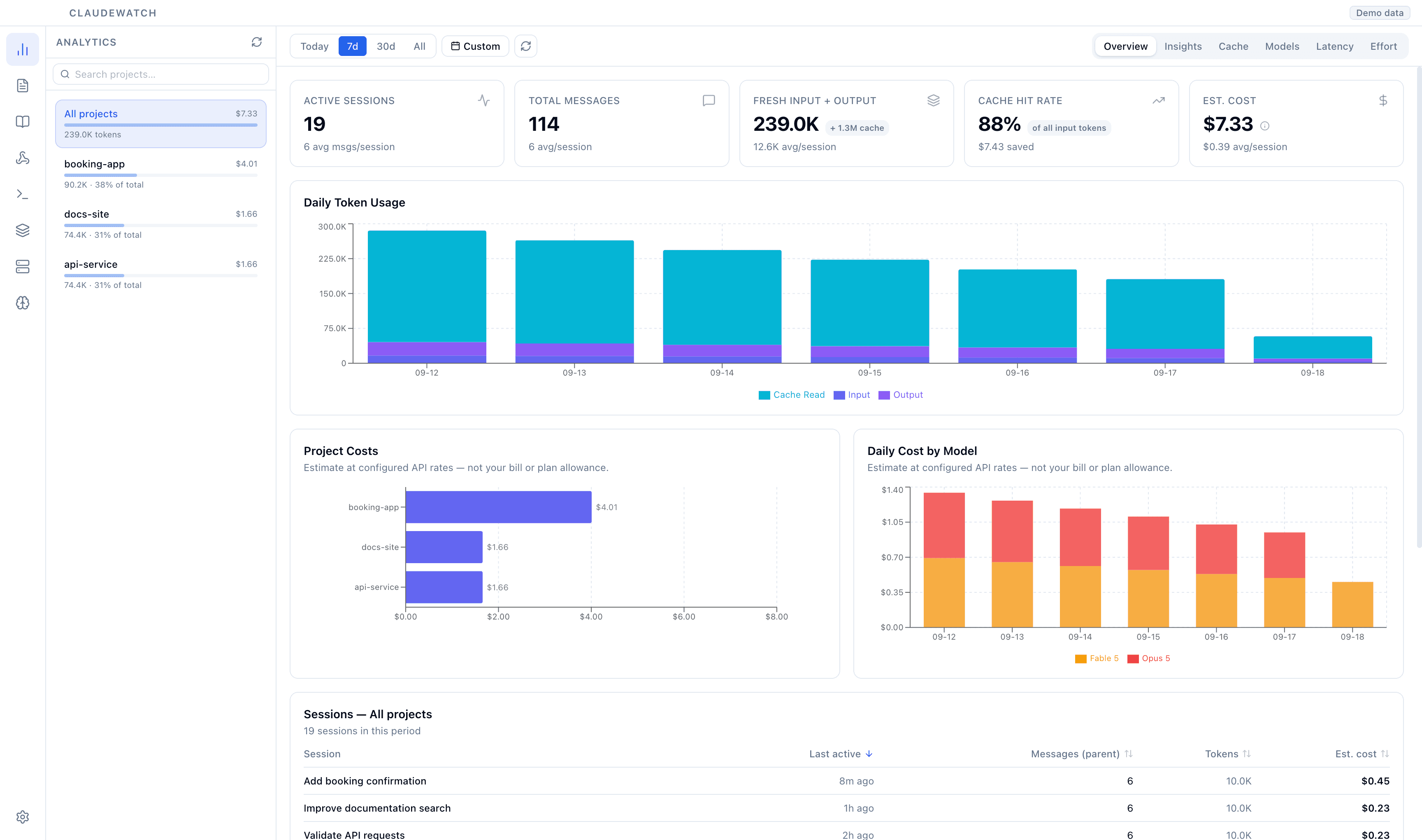Toggle Opus 5 legend in cost chart

[x=1148, y=658]
